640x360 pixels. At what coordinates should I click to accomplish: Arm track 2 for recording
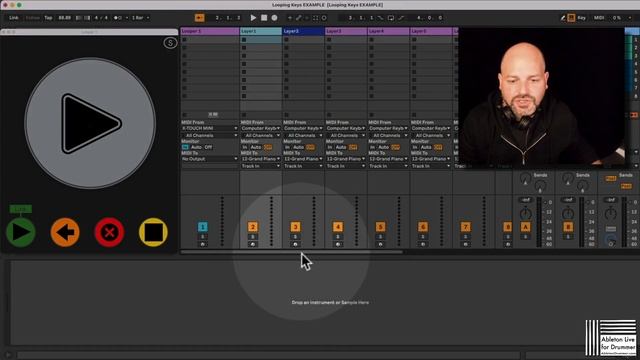coord(253,244)
